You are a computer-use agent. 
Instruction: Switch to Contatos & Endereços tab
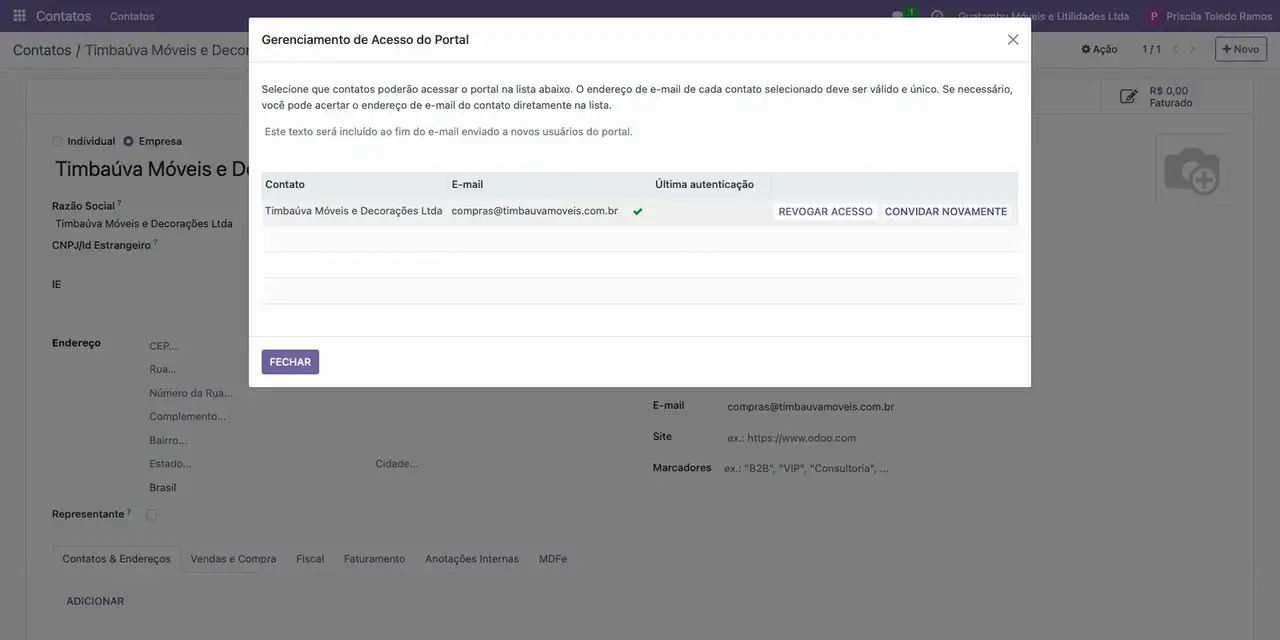pos(116,559)
